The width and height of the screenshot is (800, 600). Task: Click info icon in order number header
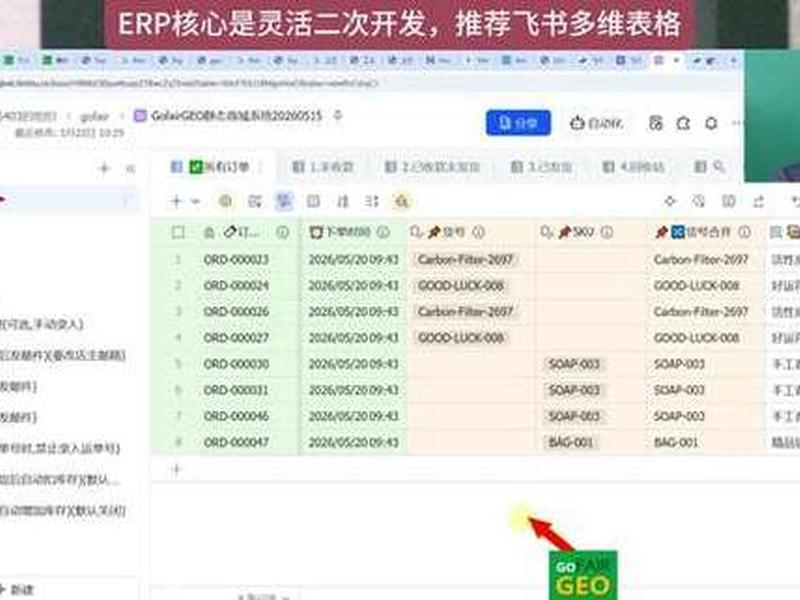click(282, 233)
